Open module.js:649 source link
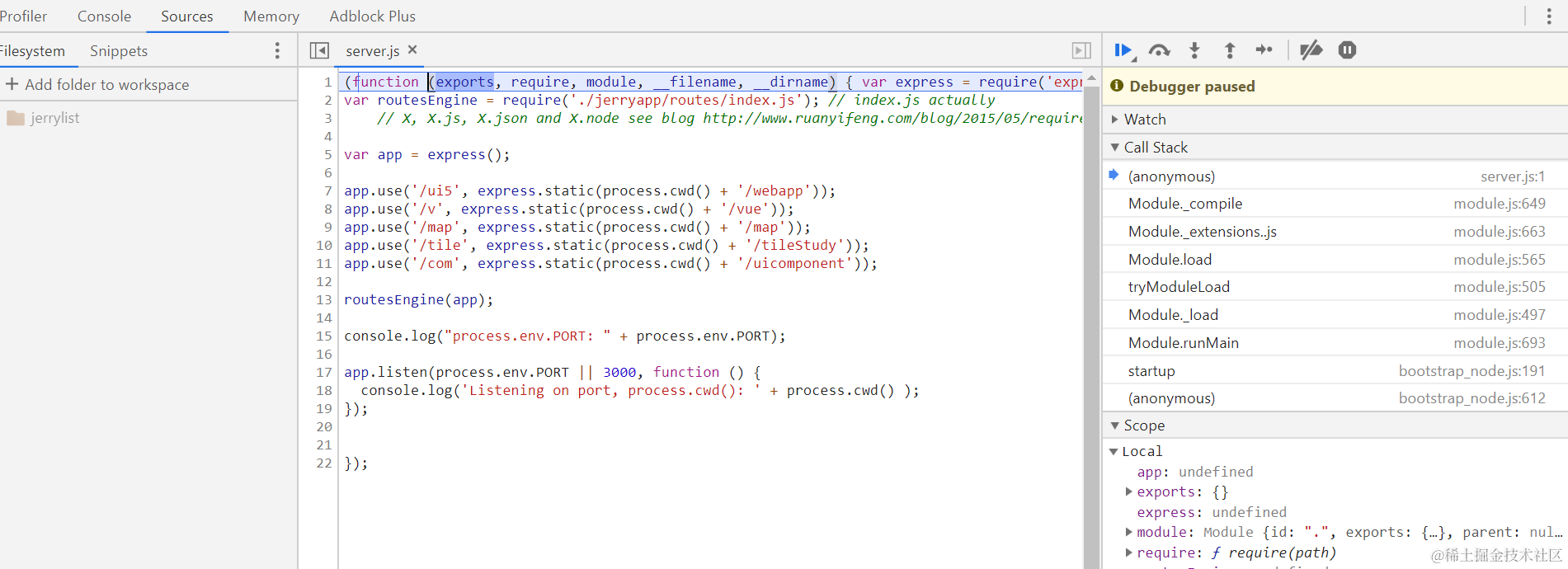The height and width of the screenshot is (569, 1568). pyautogui.click(x=1500, y=204)
